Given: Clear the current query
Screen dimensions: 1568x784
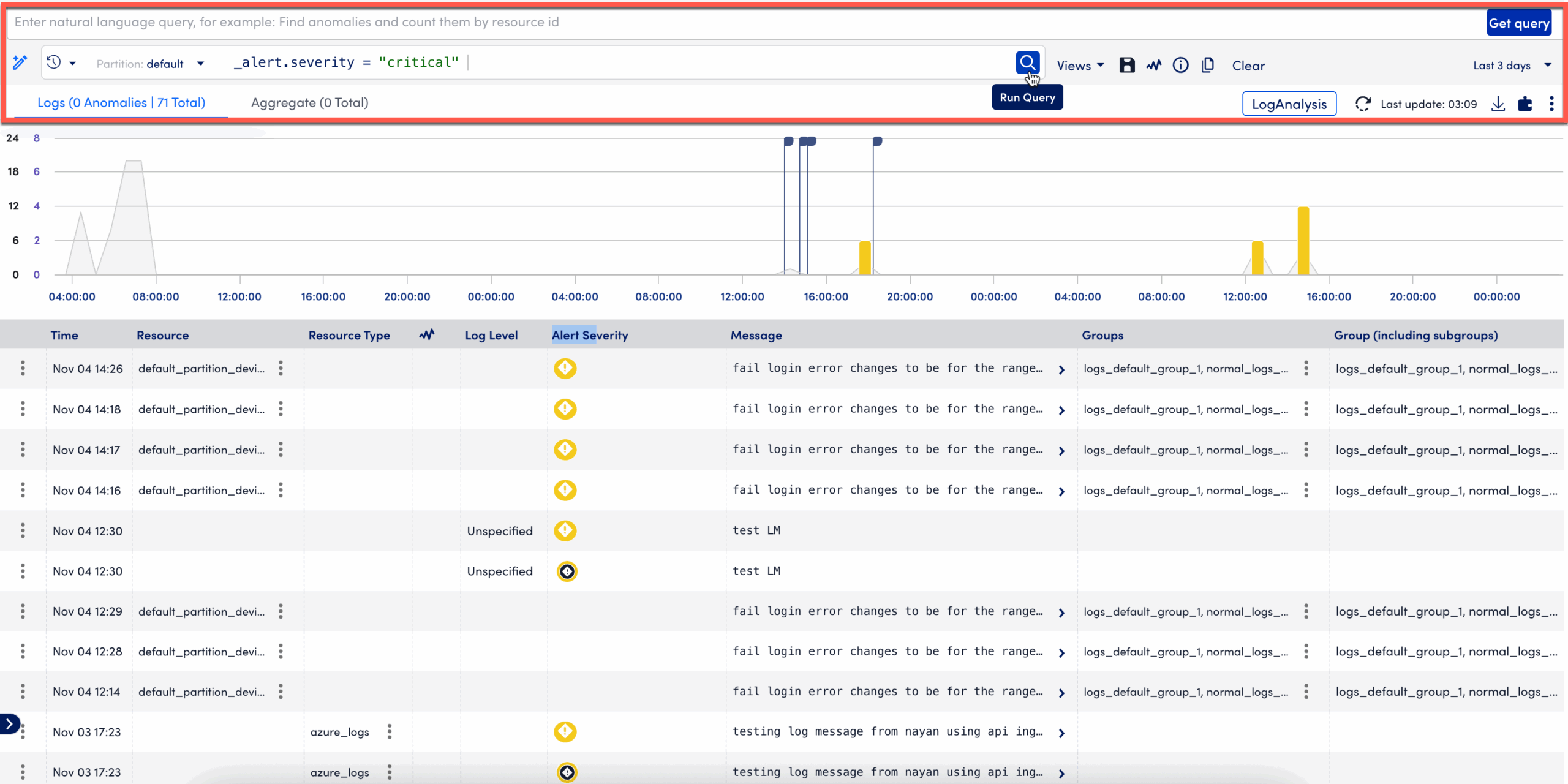Looking at the screenshot, I should (x=1248, y=66).
